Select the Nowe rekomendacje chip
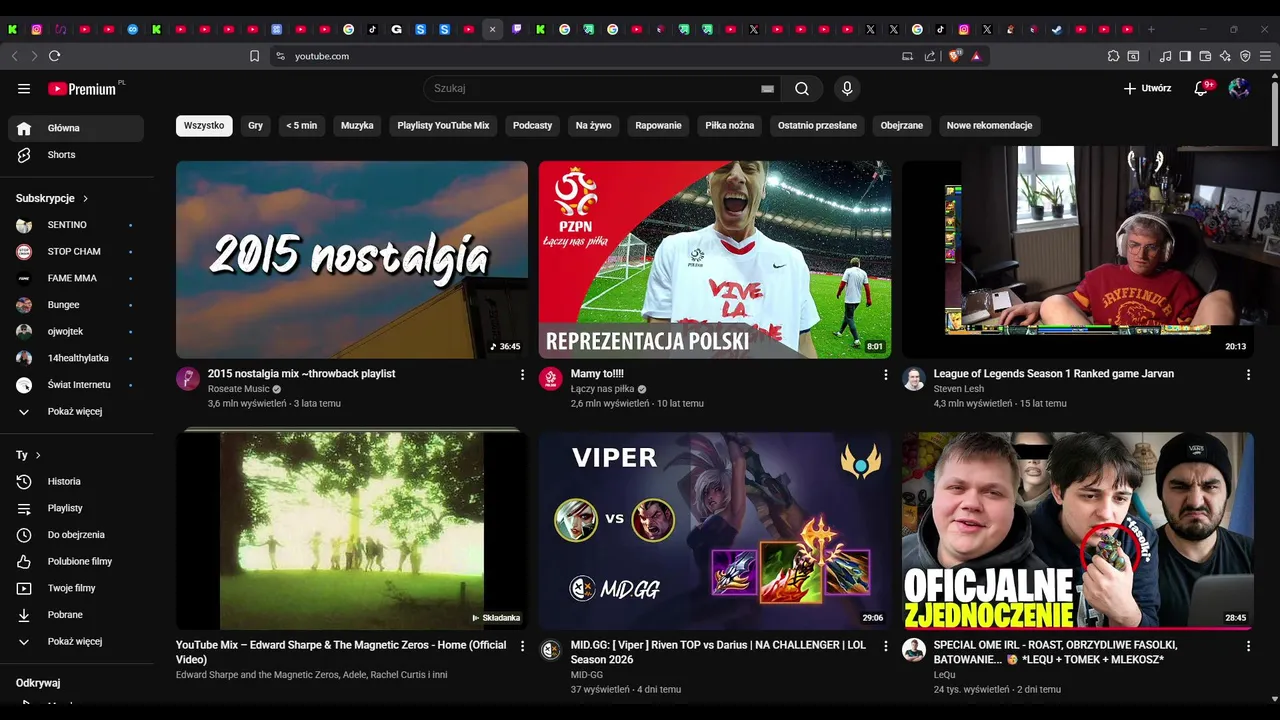Image resolution: width=1280 pixels, height=720 pixels. coord(989,126)
